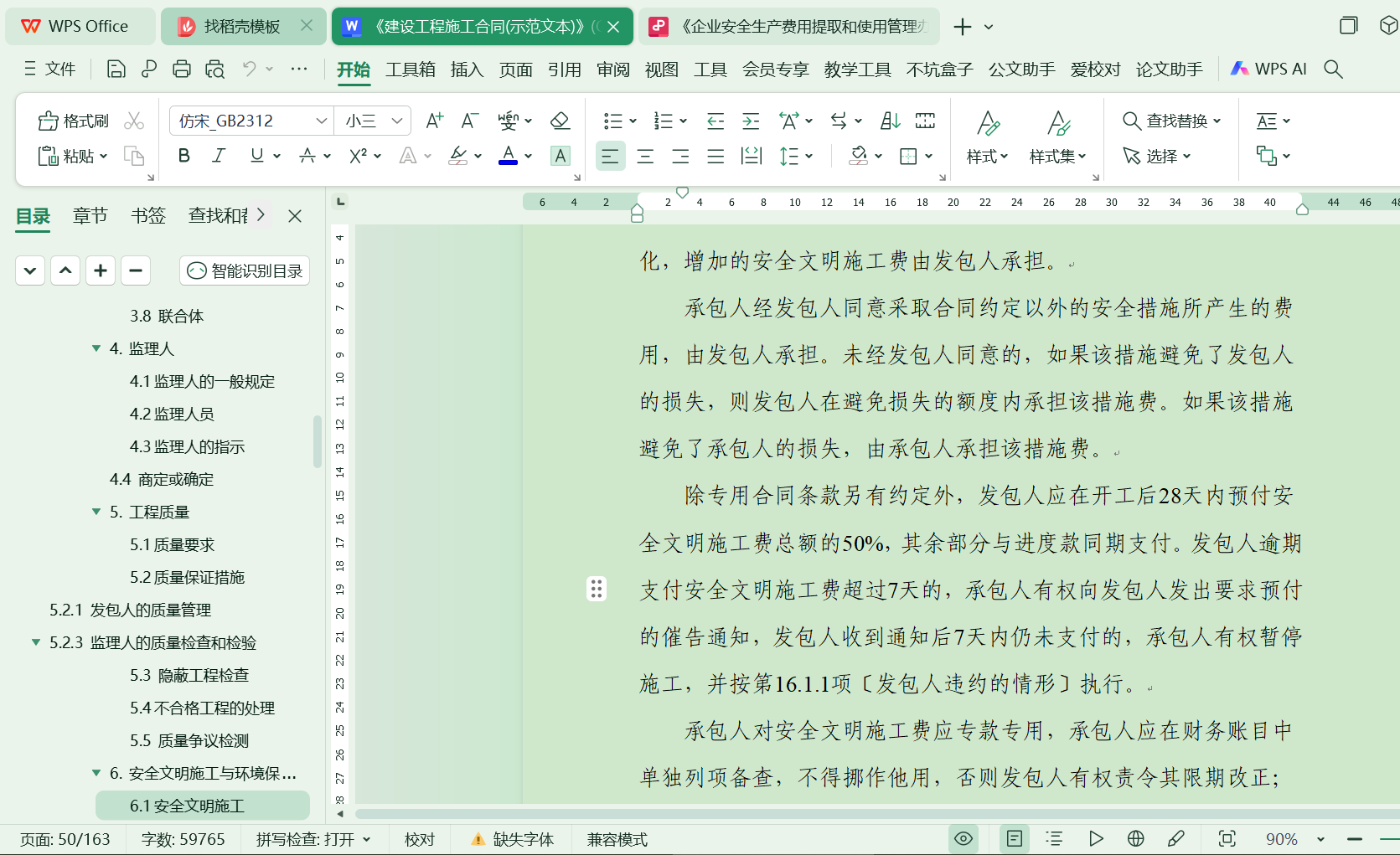Click the Increase indent icon
This screenshot has height=855, width=1400.
pyautogui.click(x=751, y=121)
